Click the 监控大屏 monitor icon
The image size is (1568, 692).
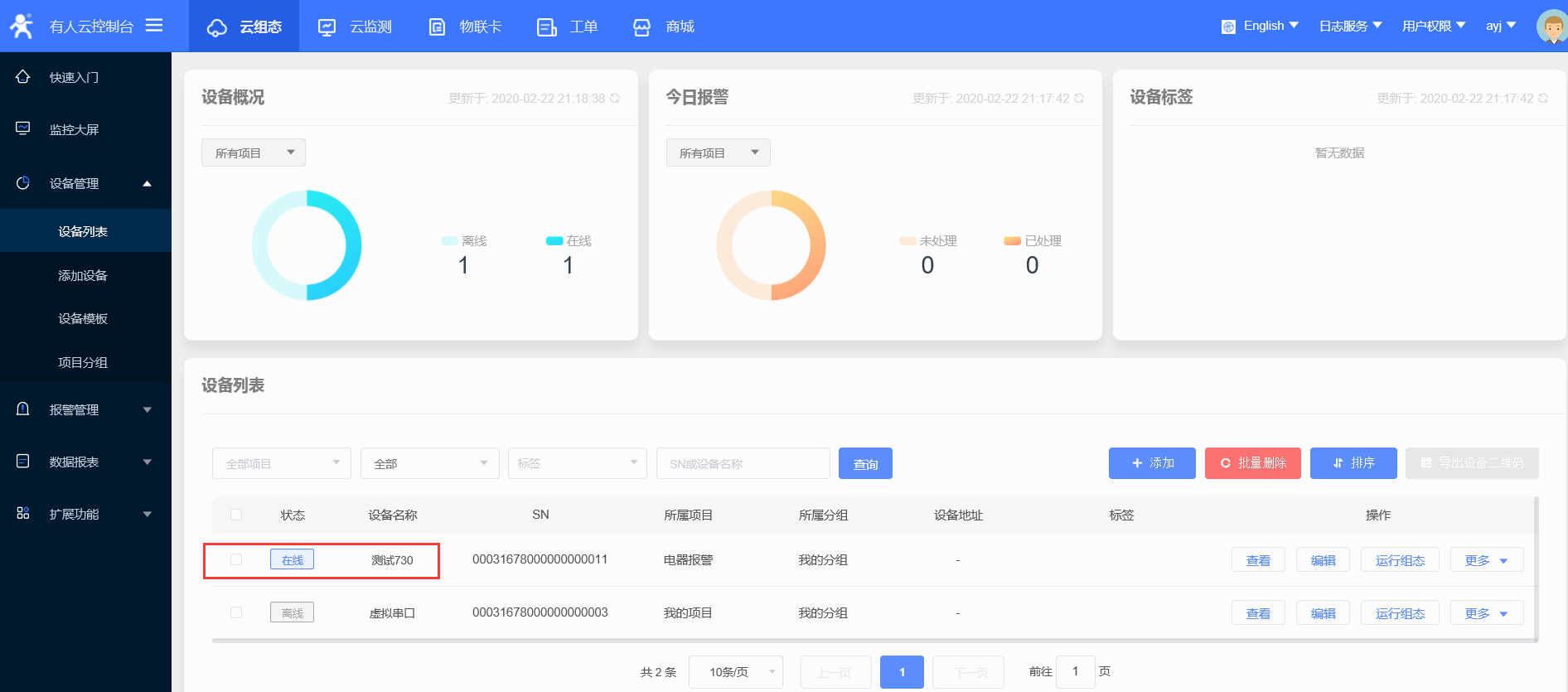coord(23,128)
